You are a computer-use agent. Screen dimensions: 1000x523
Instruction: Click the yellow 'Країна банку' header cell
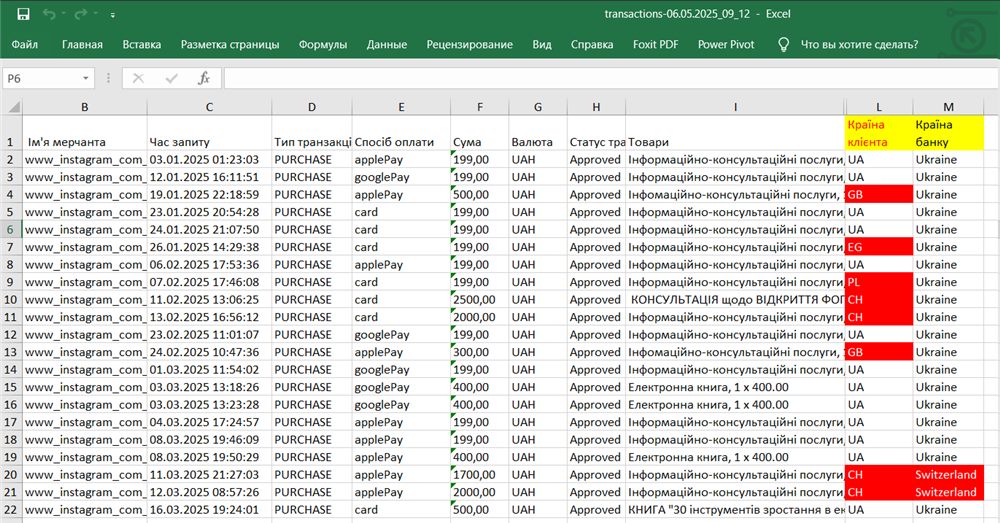pos(948,133)
